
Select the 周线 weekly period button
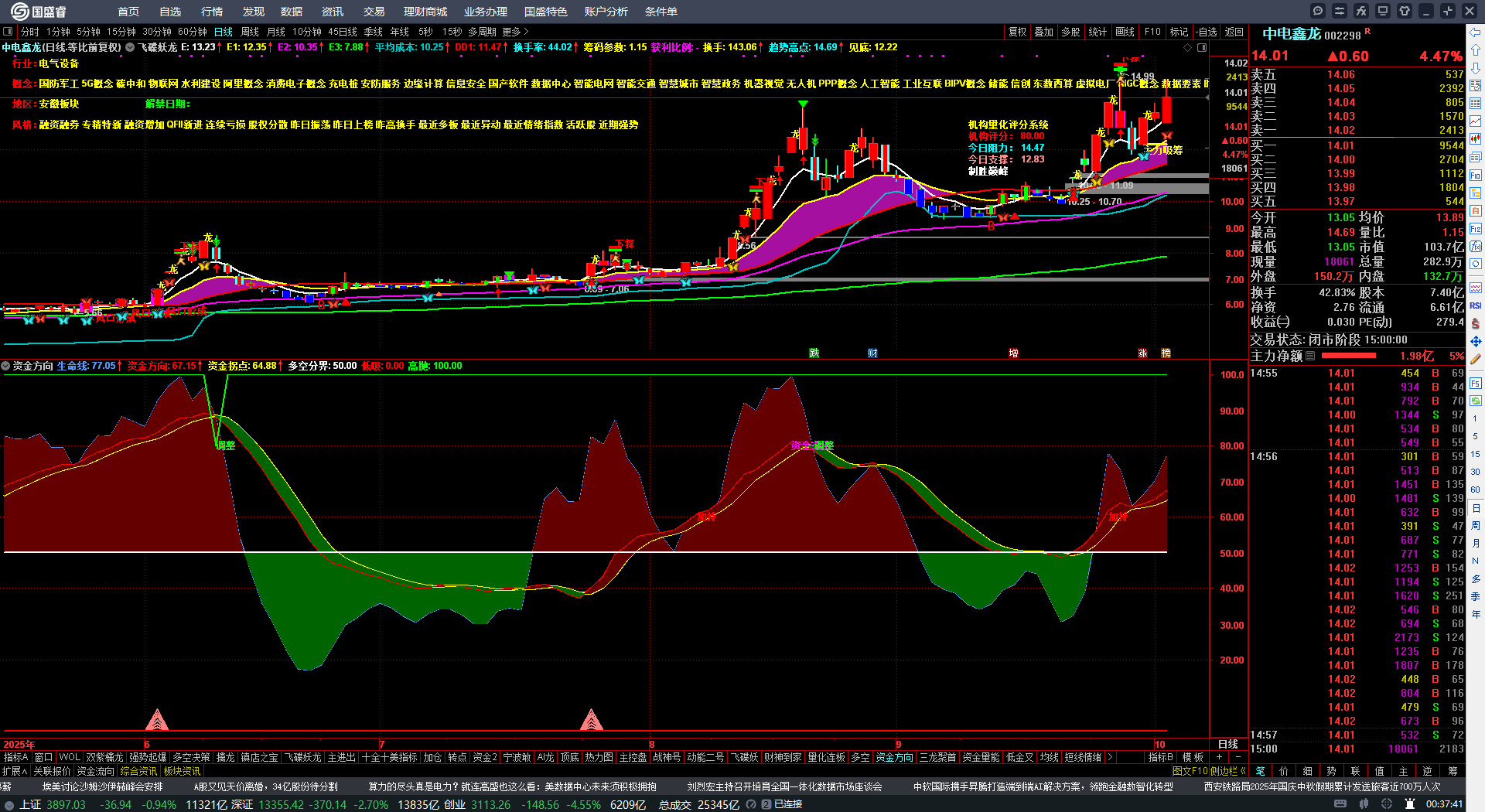tap(250, 32)
